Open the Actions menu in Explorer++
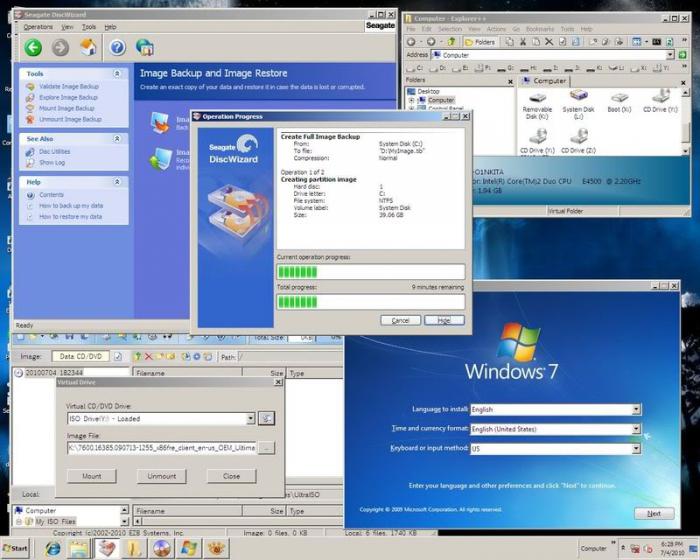This screenshot has width=700, height=560. tap(496, 29)
